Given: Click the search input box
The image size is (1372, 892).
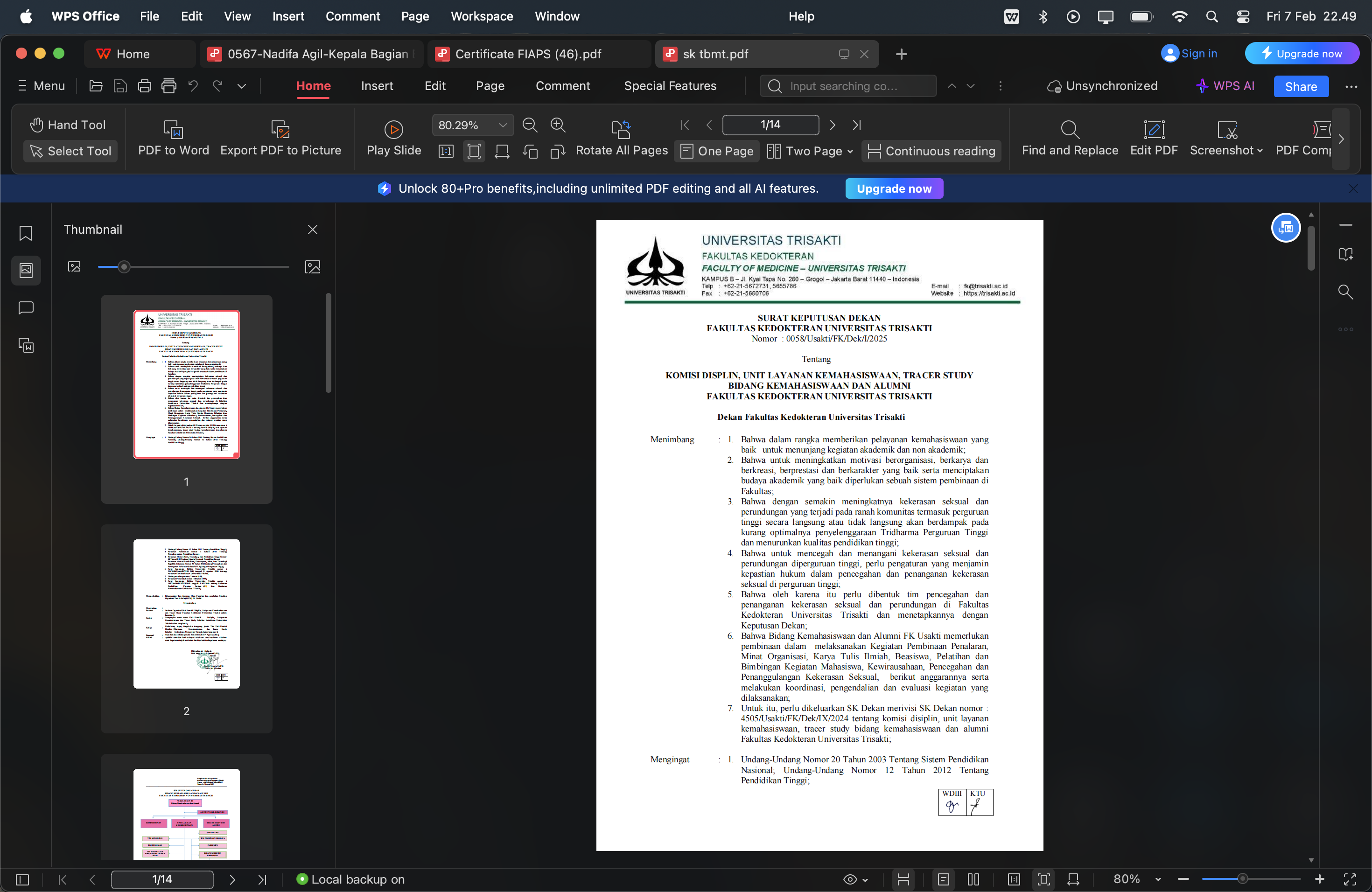Looking at the screenshot, I should [848, 86].
